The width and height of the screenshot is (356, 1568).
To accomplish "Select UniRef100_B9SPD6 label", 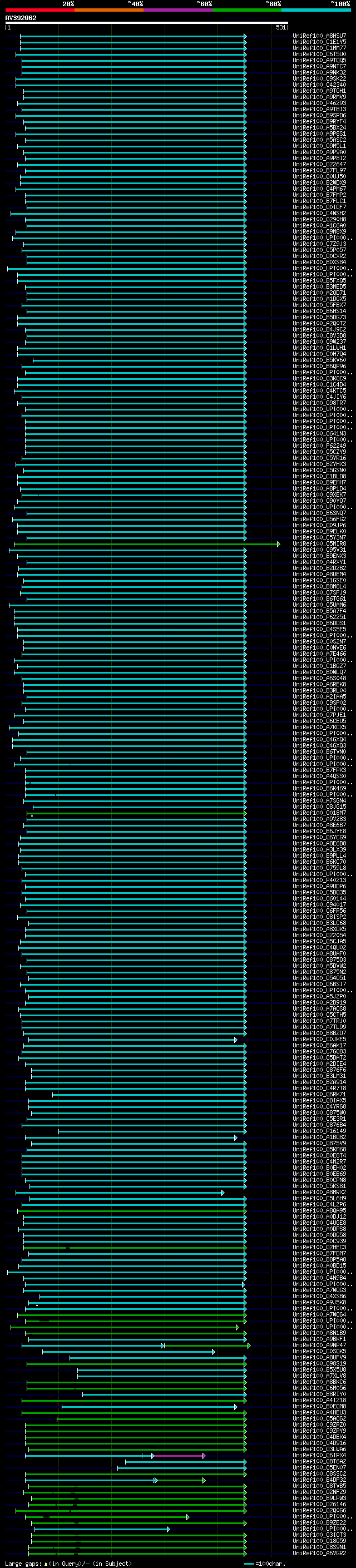I will (x=319, y=116).
